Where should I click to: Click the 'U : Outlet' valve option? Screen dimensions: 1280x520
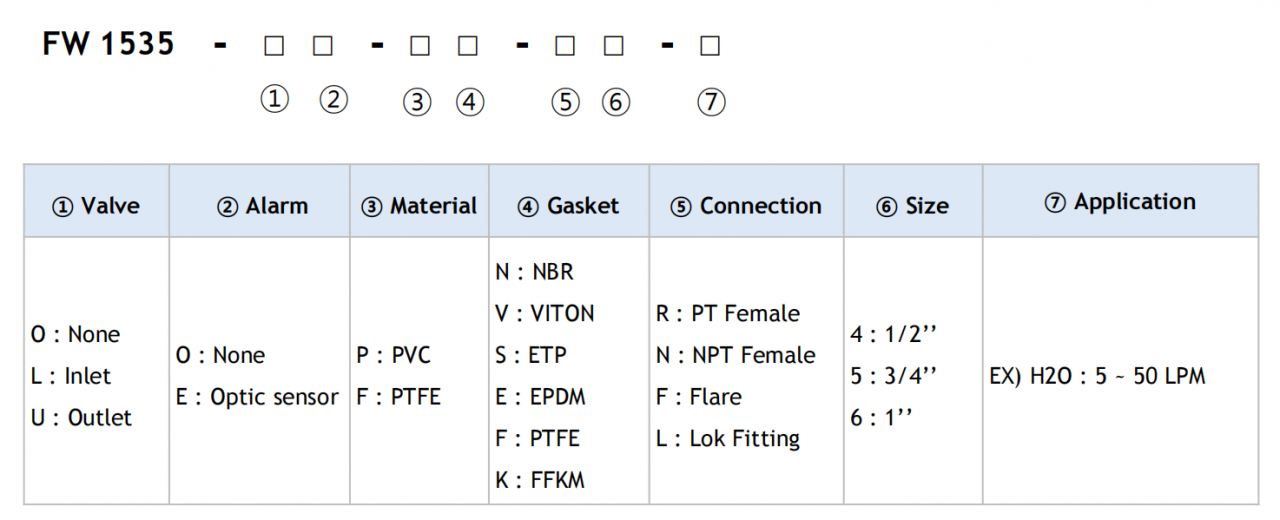(81, 418)
